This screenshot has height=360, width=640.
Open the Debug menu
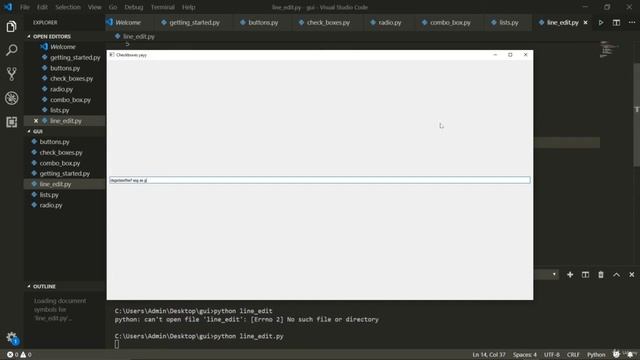click(x=134, y=7)
